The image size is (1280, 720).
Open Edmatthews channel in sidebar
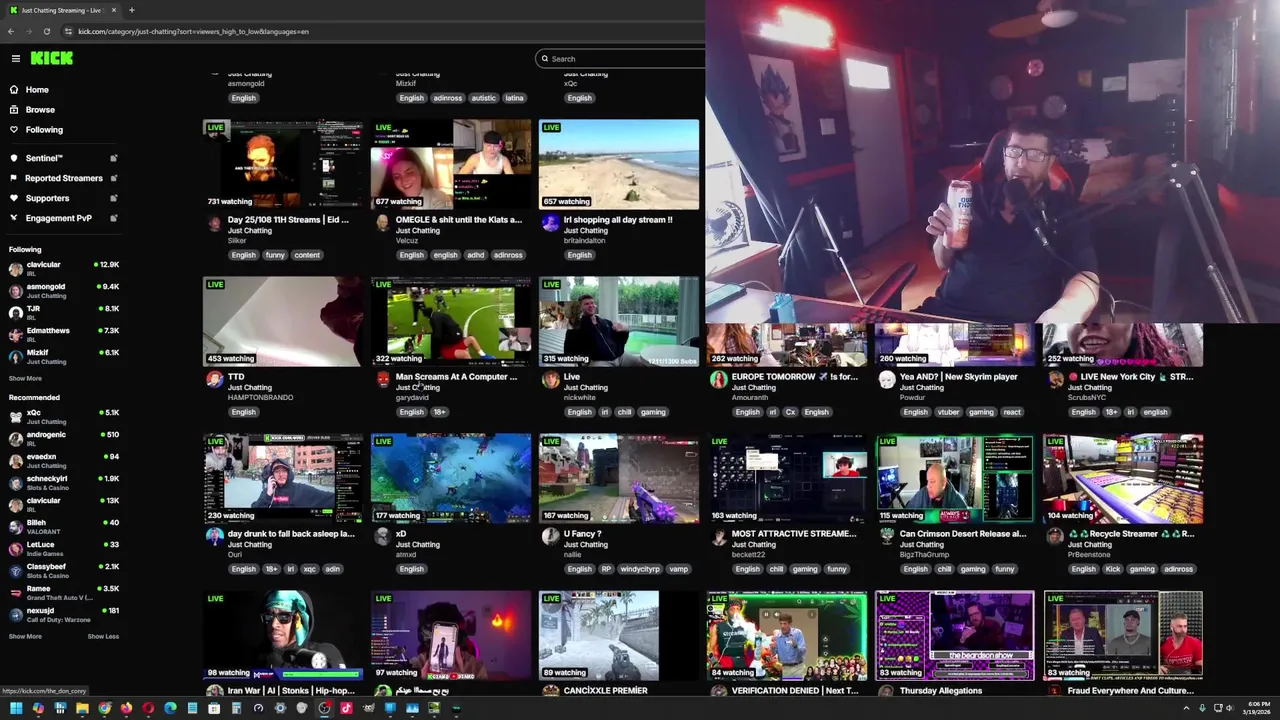pyautogui.click(x=64, y=334)
